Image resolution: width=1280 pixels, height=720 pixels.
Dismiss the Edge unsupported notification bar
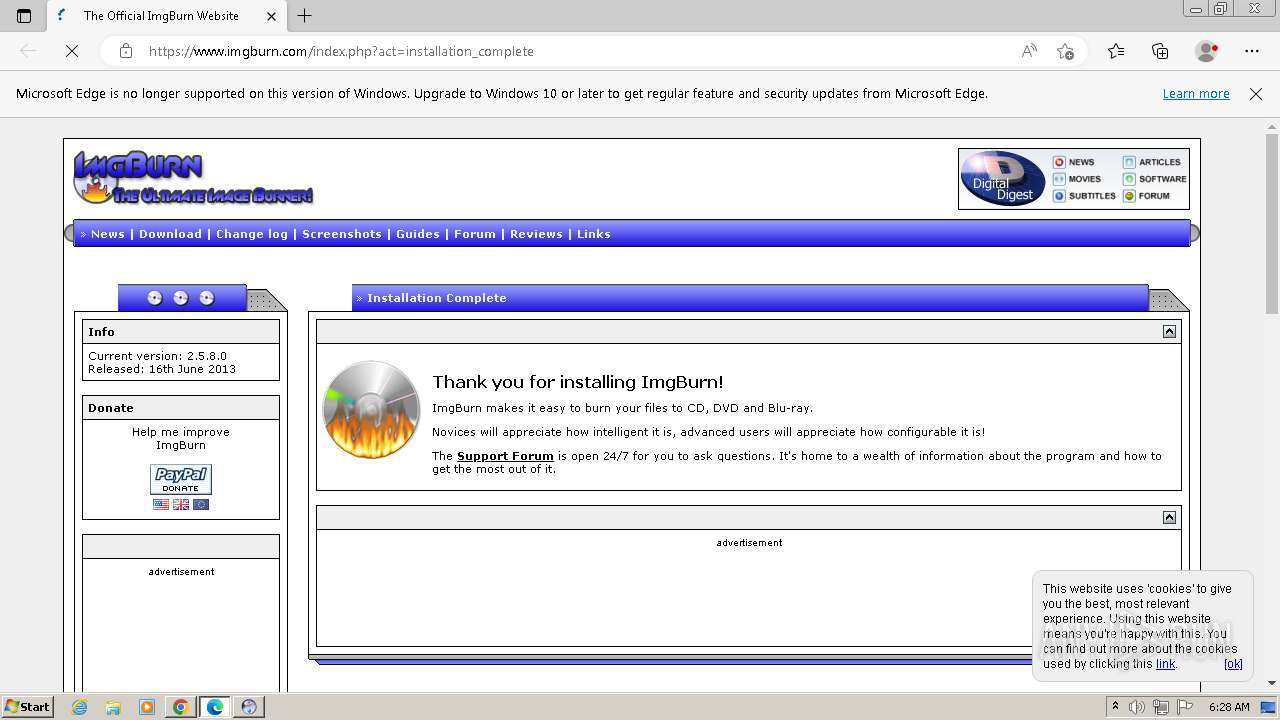[1256, 94]
